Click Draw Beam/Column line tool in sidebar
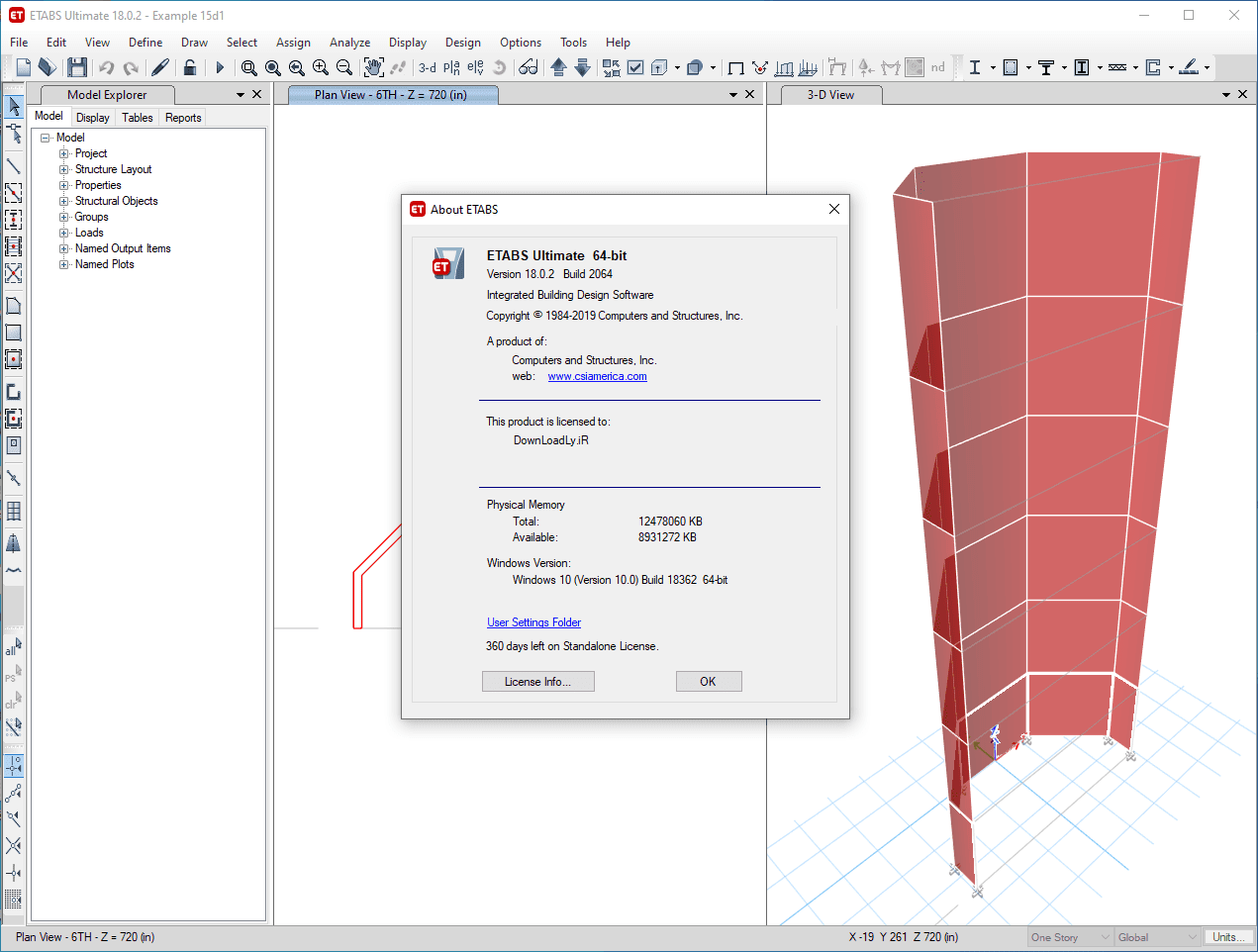 pyautogui.click(x=14, y=165)
